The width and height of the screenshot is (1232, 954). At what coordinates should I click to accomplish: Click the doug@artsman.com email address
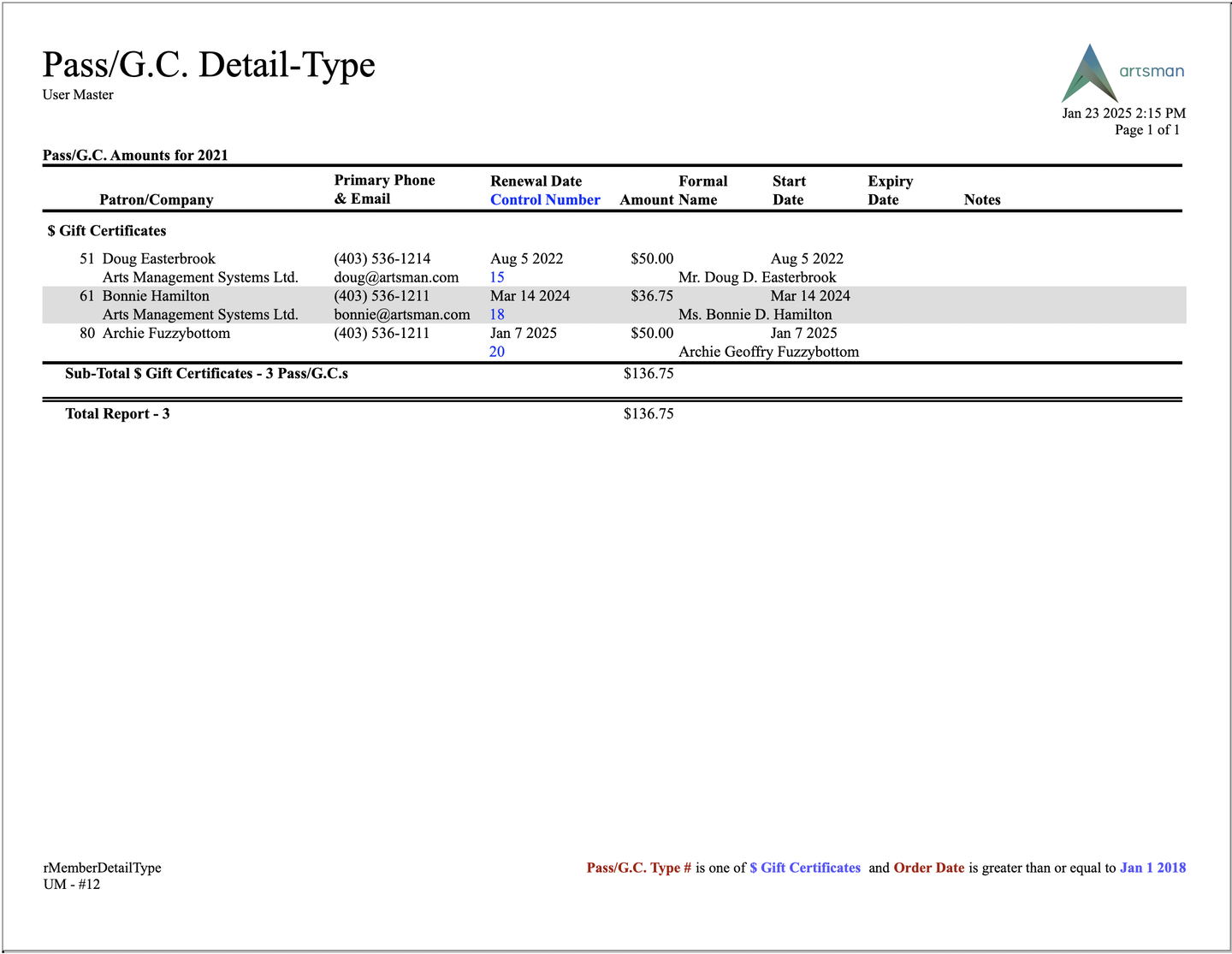coord(396,277)
